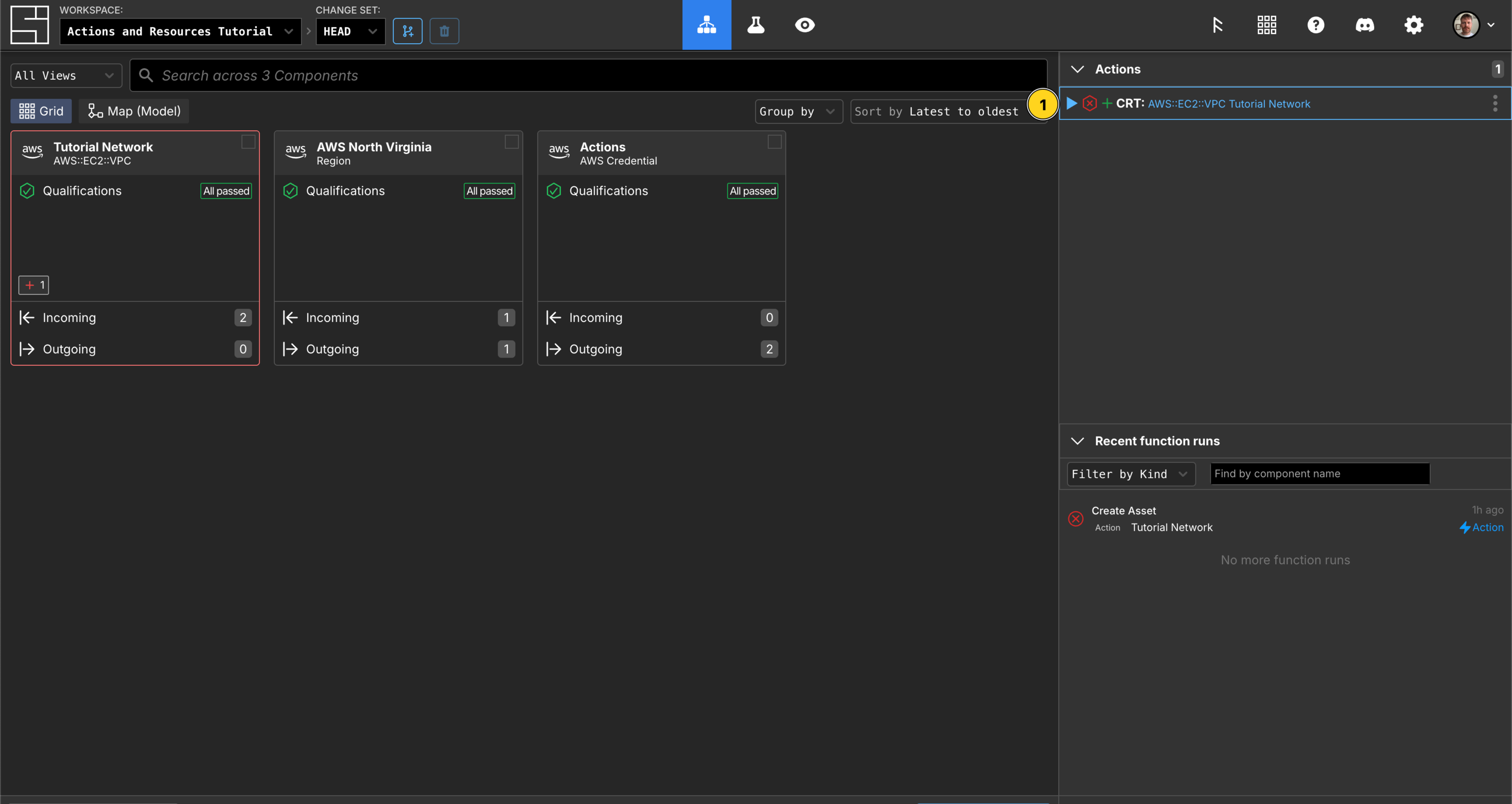This screenshot has width=1512, height=804.
Task: Click Tutorial Network qualifications check icon
Action: 27,191
